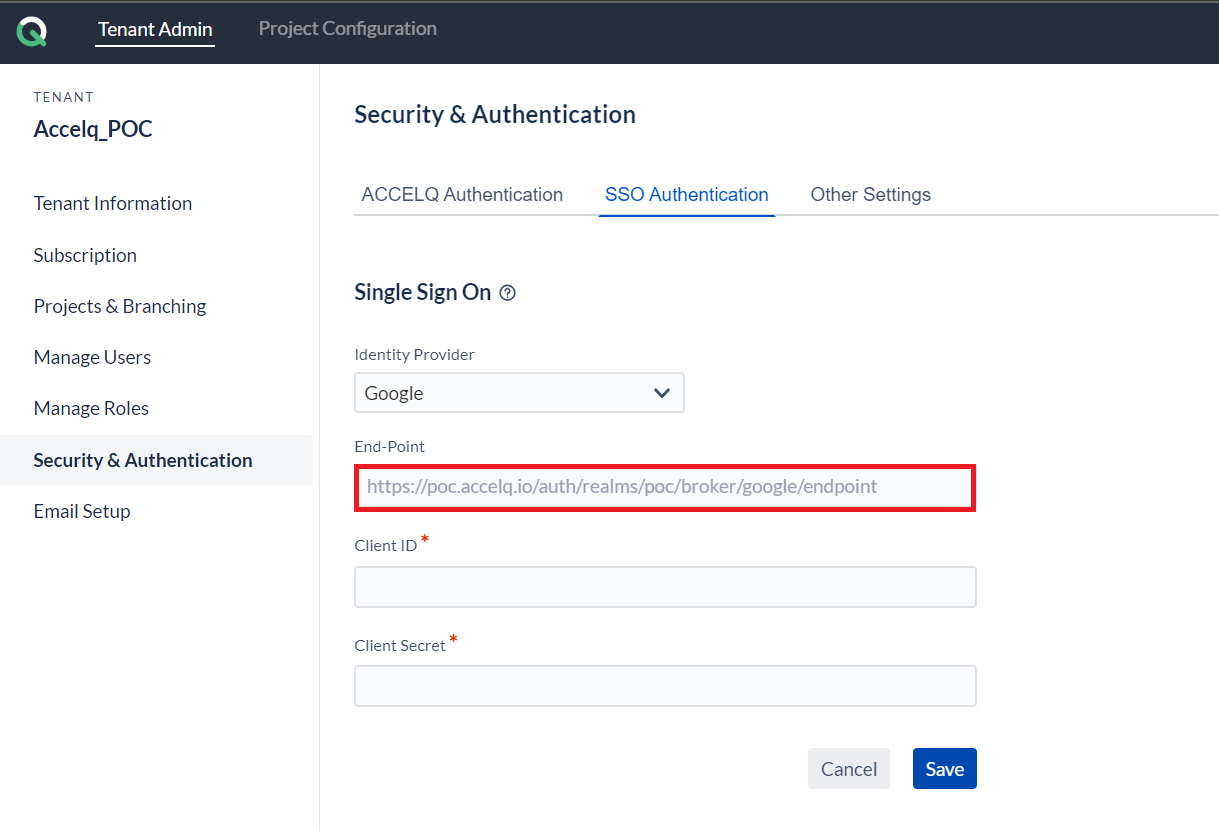Click the TENANT caption in sidebar

click(64, 97)
